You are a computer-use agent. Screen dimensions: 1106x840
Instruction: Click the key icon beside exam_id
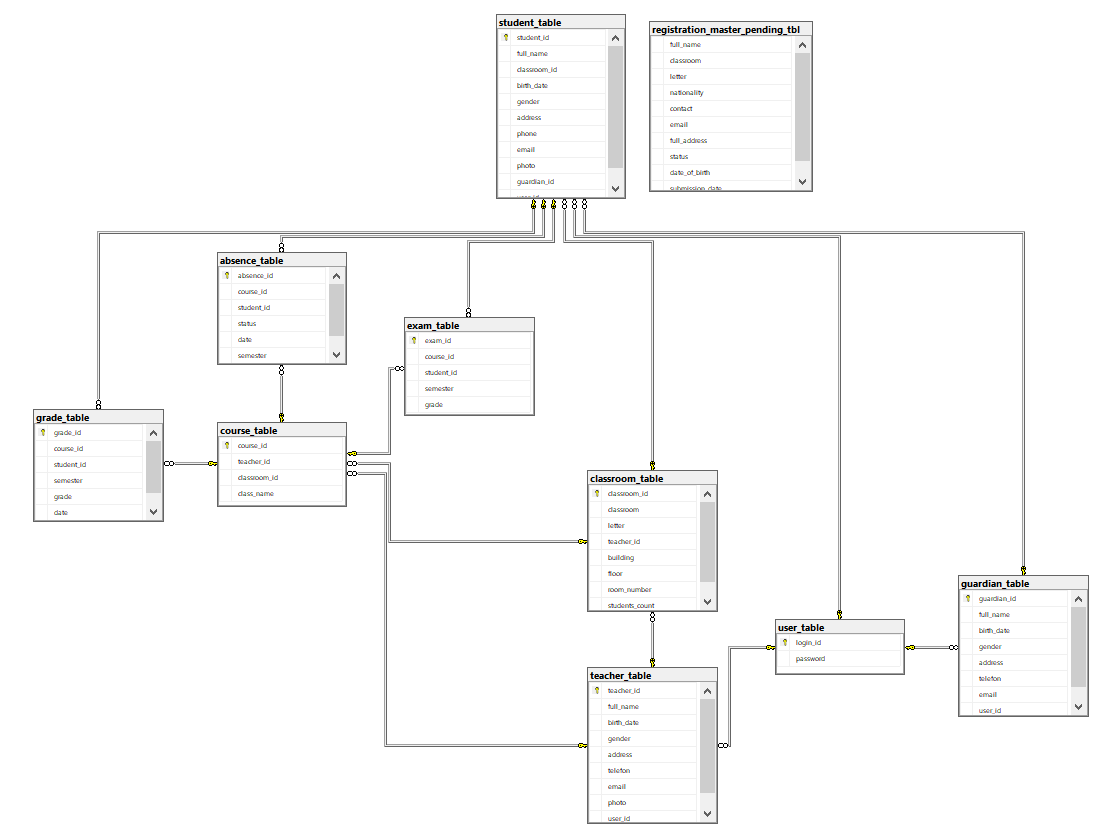pos(413,340)
